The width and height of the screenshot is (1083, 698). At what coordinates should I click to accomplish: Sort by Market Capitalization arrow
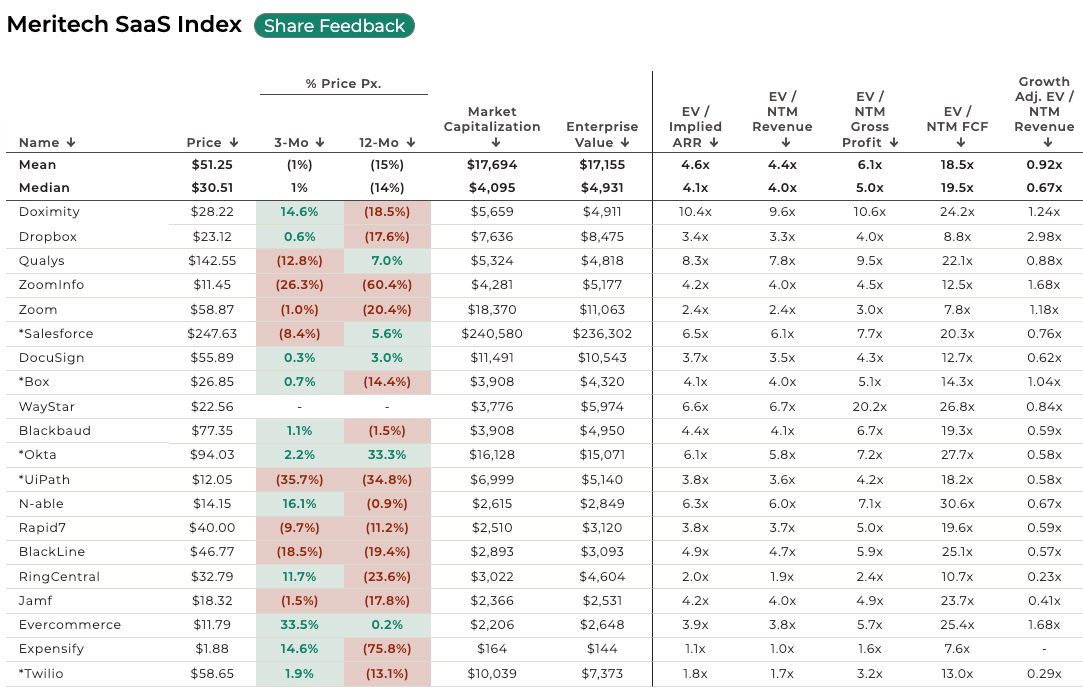(492, 143)
